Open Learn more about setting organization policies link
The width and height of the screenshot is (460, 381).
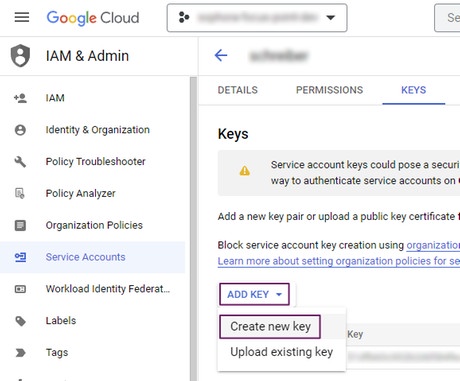339,261
